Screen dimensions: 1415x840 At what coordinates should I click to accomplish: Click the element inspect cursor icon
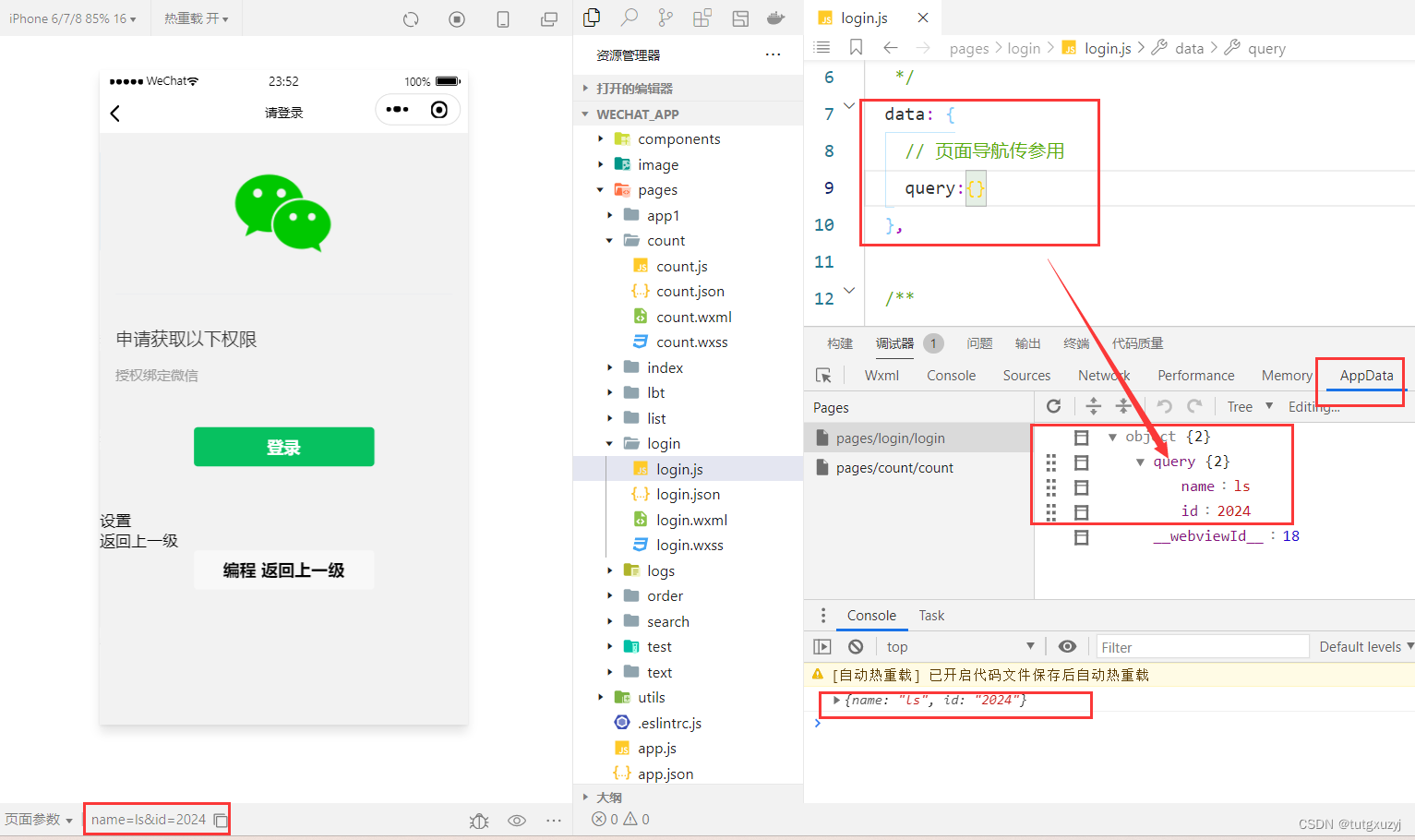coord(824,376)
